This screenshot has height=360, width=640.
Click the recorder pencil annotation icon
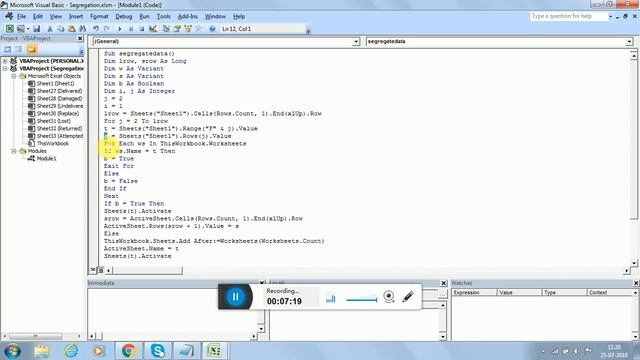click(408, 297)
